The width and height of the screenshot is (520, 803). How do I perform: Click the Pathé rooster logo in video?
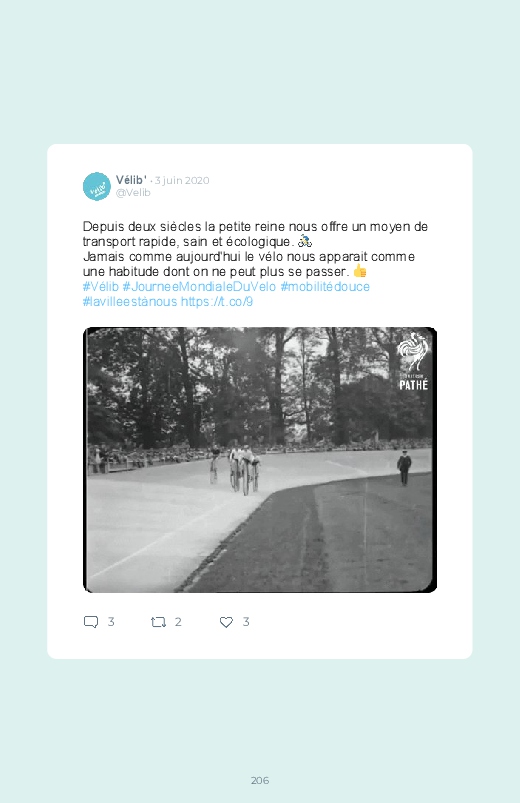413,361
